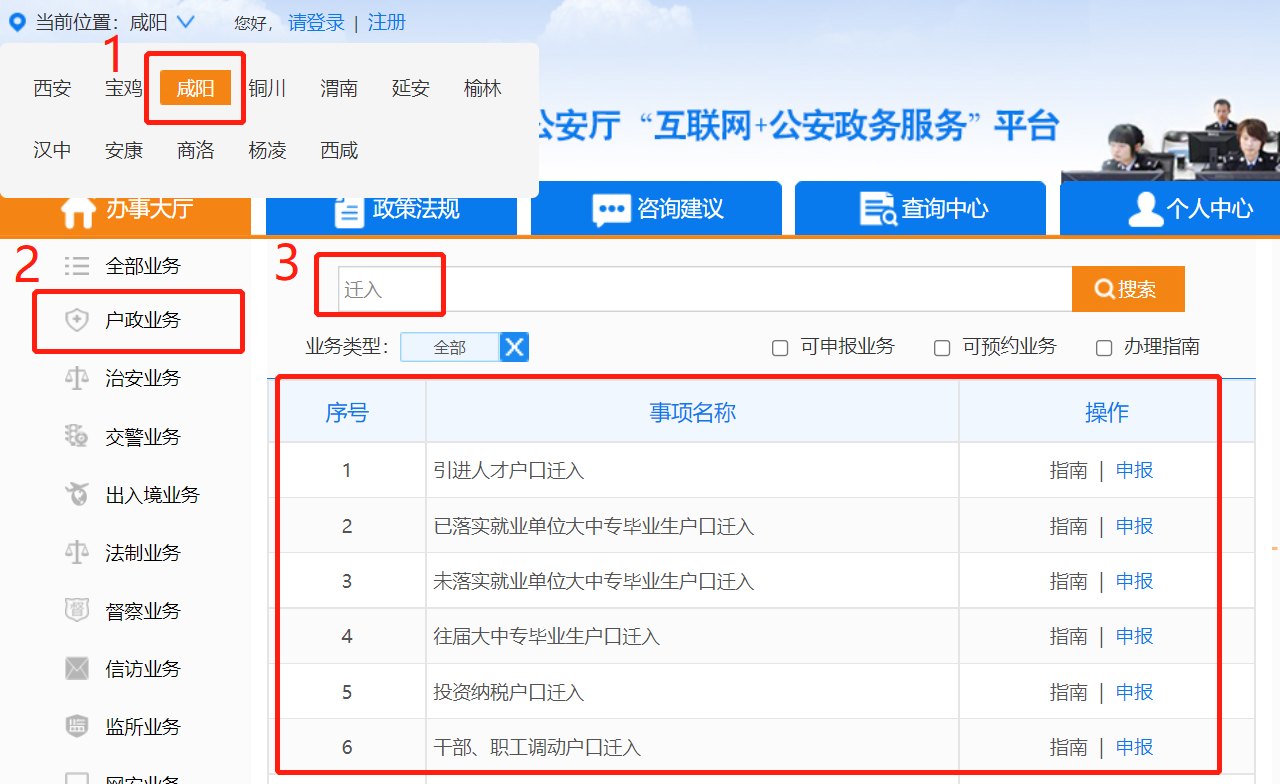Image resolution: width=1280 pixels, height=784 pixels.
Task: Clear the 业务类型 filter with X button
Action: (x=514, y=347)
